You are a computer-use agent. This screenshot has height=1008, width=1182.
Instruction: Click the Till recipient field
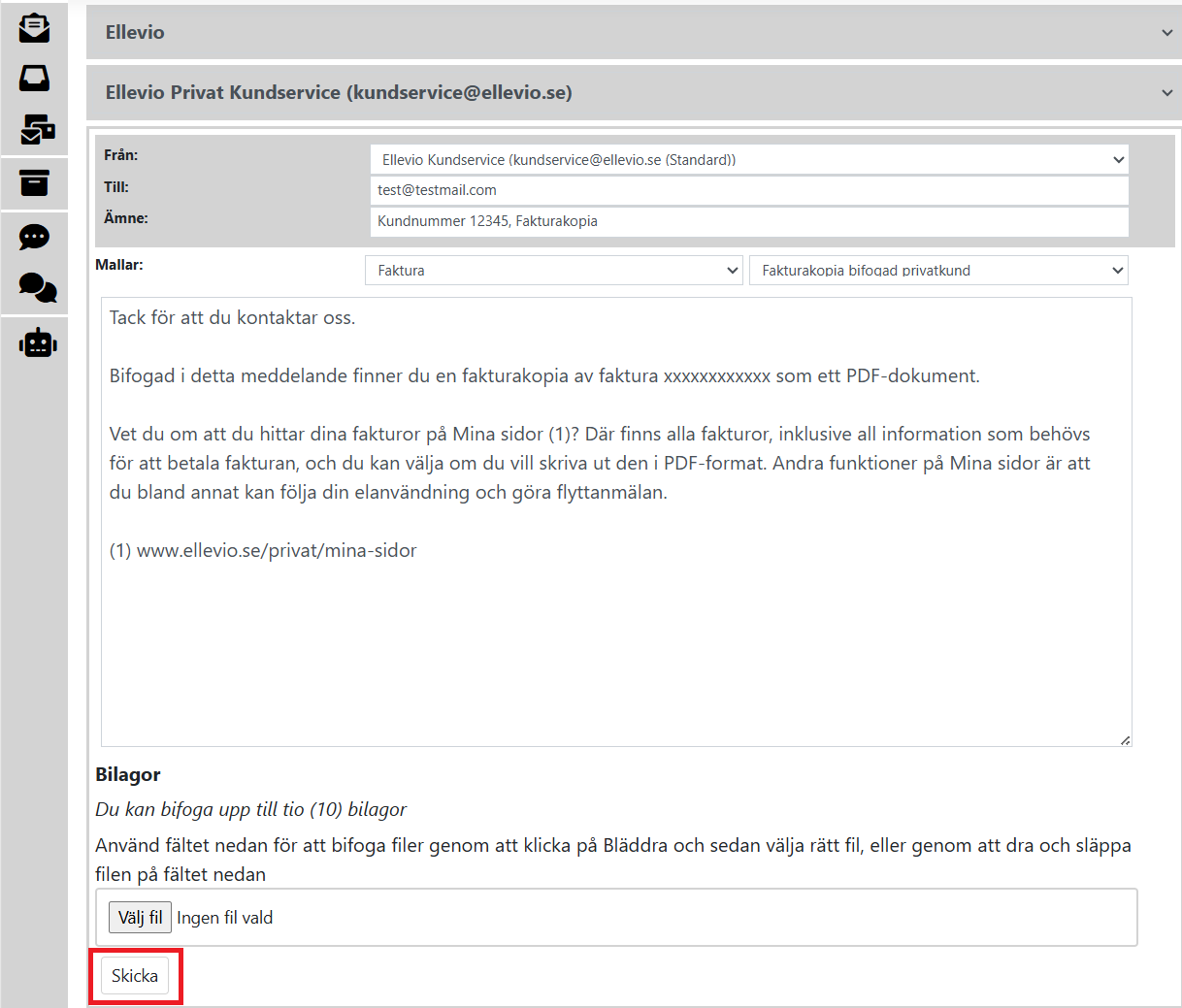coord(749,190)
